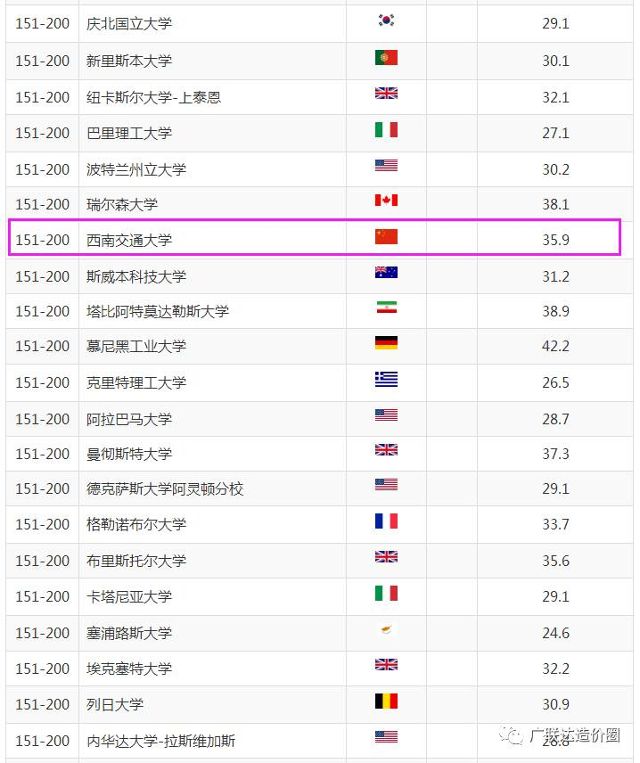Select the university name 新里斯本大学
The width and height of the screenshot is (640, 763).
129,61
